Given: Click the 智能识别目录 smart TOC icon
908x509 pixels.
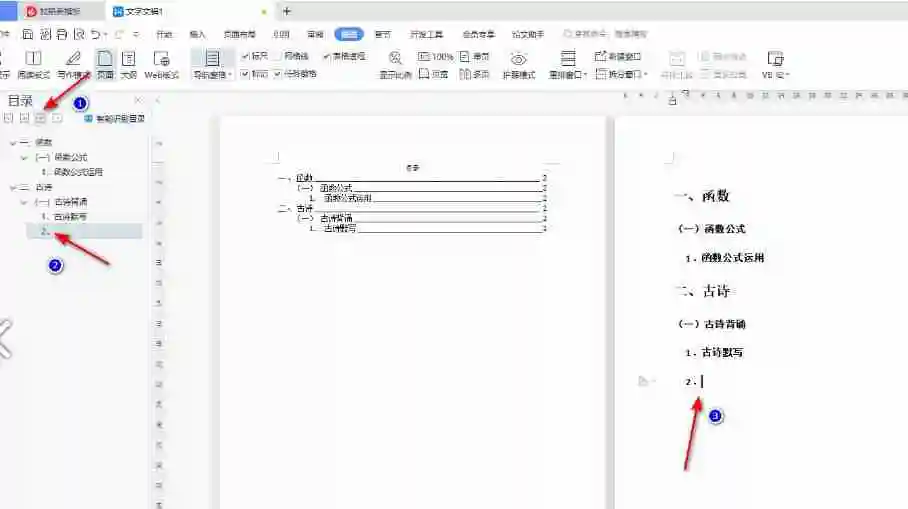Looking at the screenshot, I should (x=89, y=118).
